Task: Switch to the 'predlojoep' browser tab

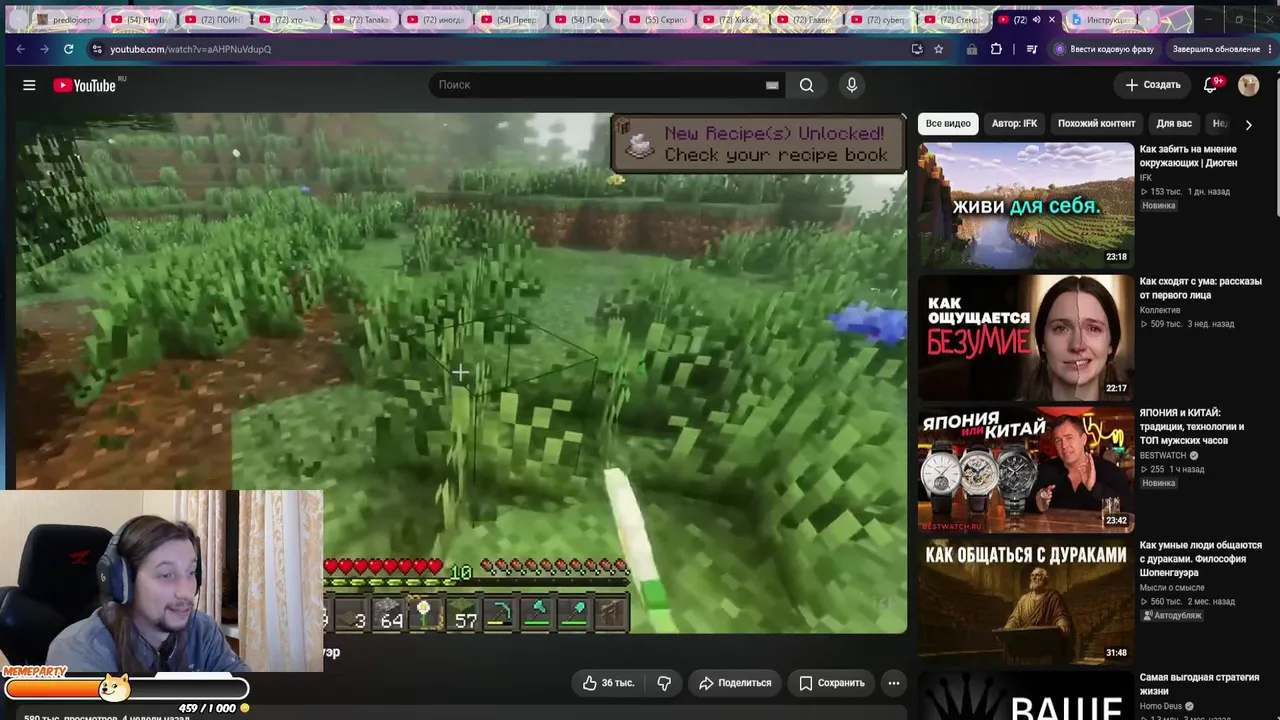Action: 66,20
